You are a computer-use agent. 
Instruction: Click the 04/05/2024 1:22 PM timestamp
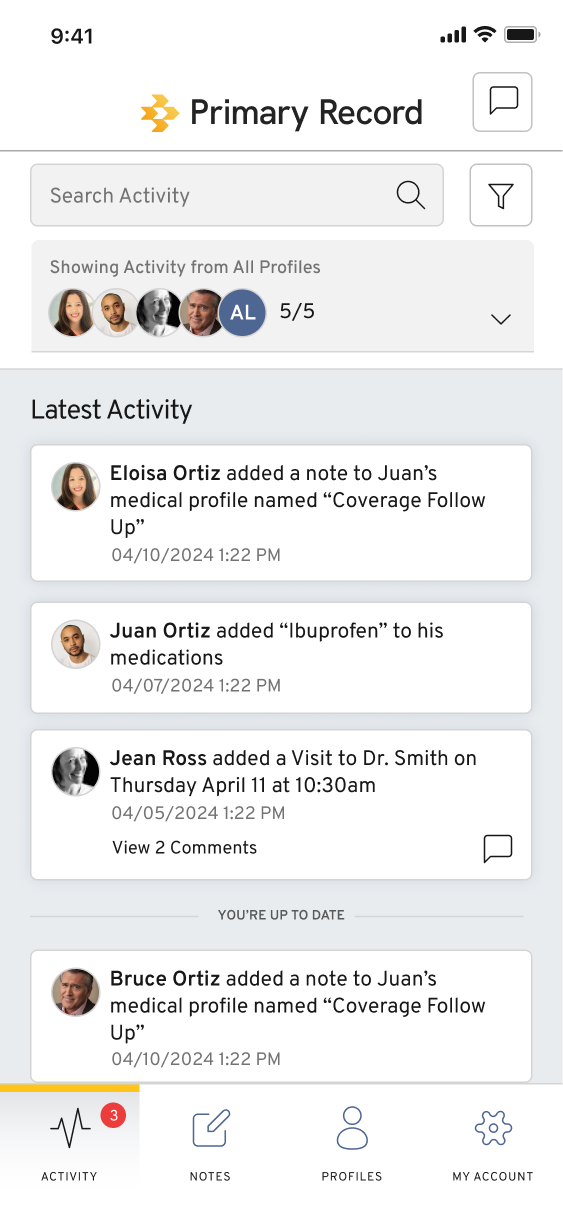[x=198, y=814]
